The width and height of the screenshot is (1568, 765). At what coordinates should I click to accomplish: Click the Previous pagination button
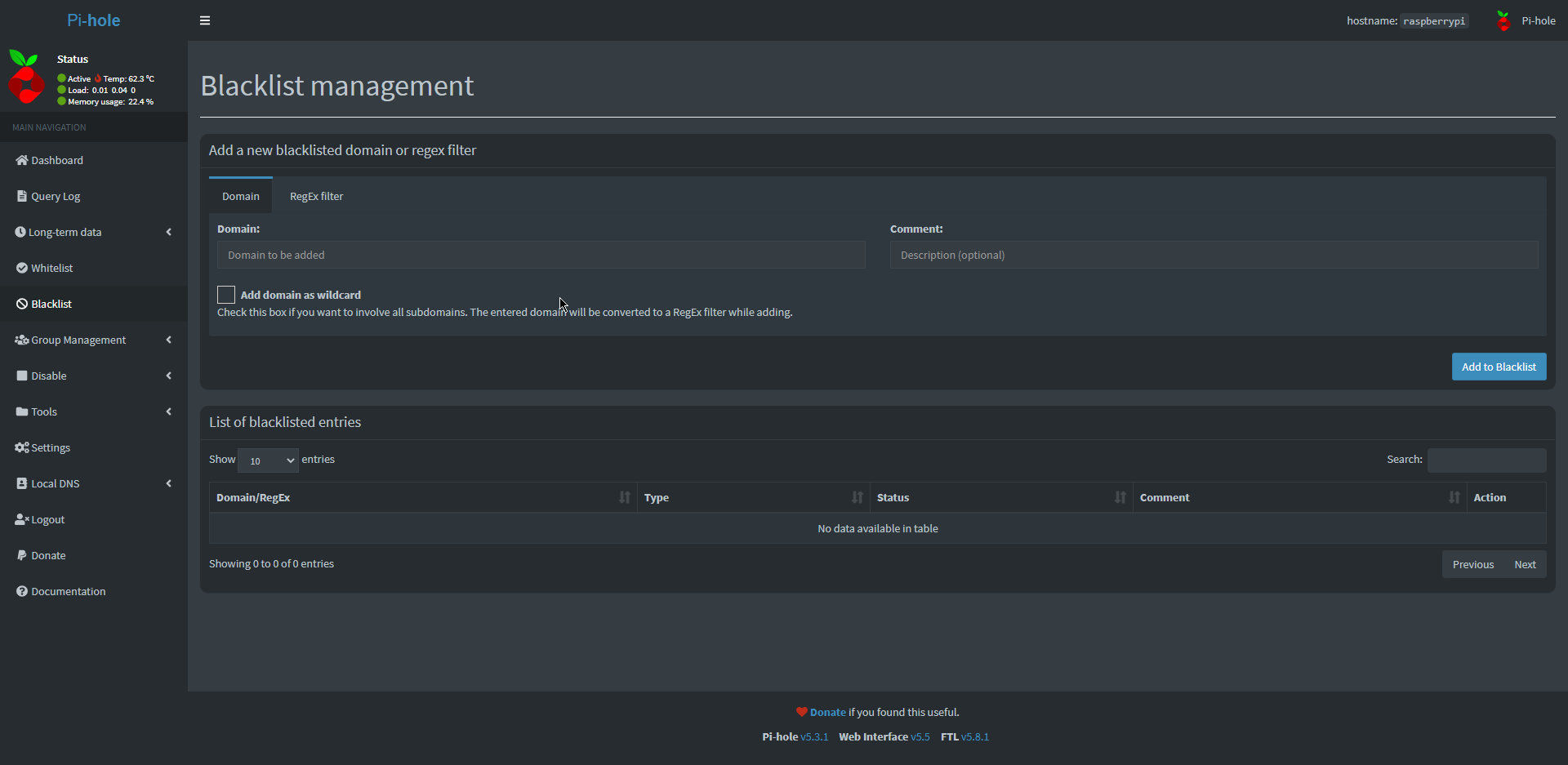pyautogui.click(x=1473, y=564)
